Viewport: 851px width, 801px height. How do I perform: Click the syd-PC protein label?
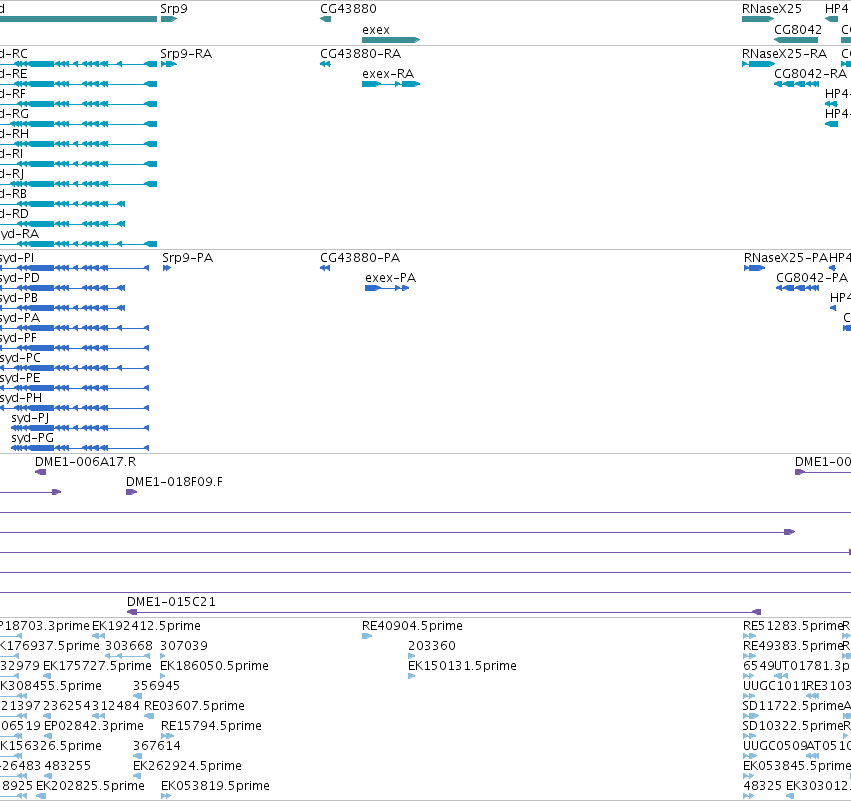(20, 358)
